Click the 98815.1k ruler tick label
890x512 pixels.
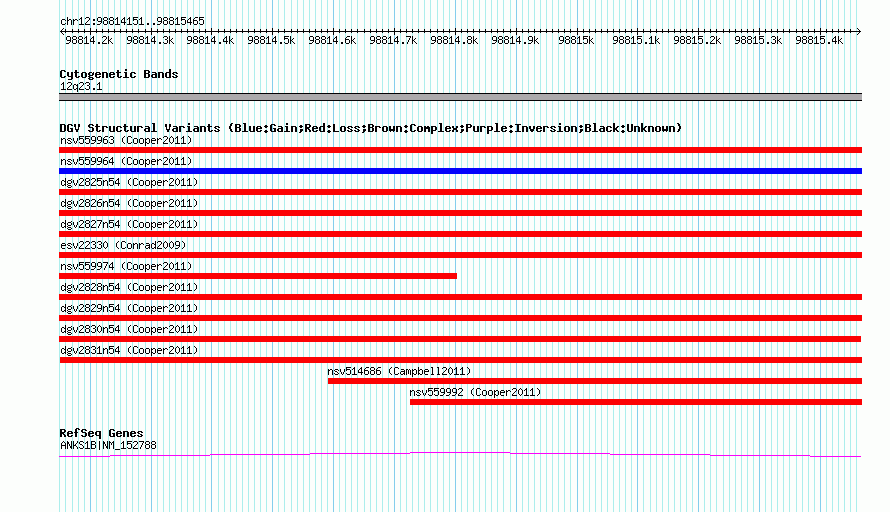tap(636, 41)
